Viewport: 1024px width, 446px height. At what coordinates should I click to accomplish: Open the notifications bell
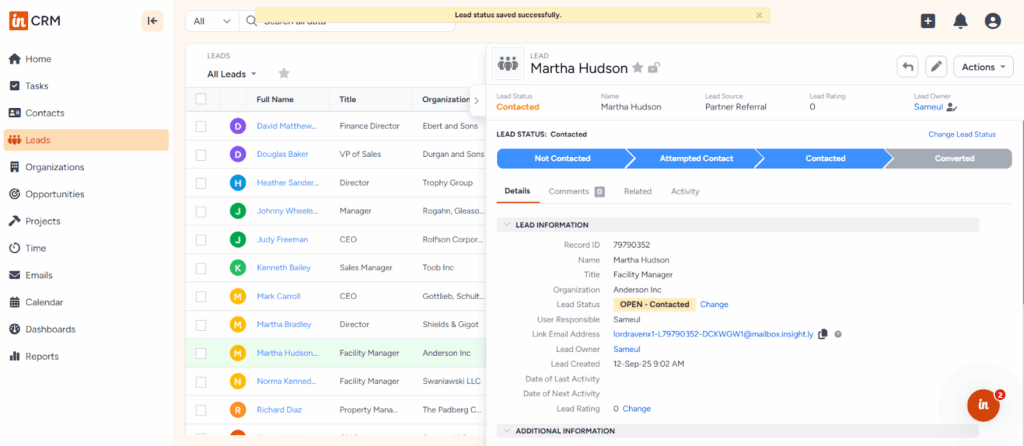coord(960,21)
